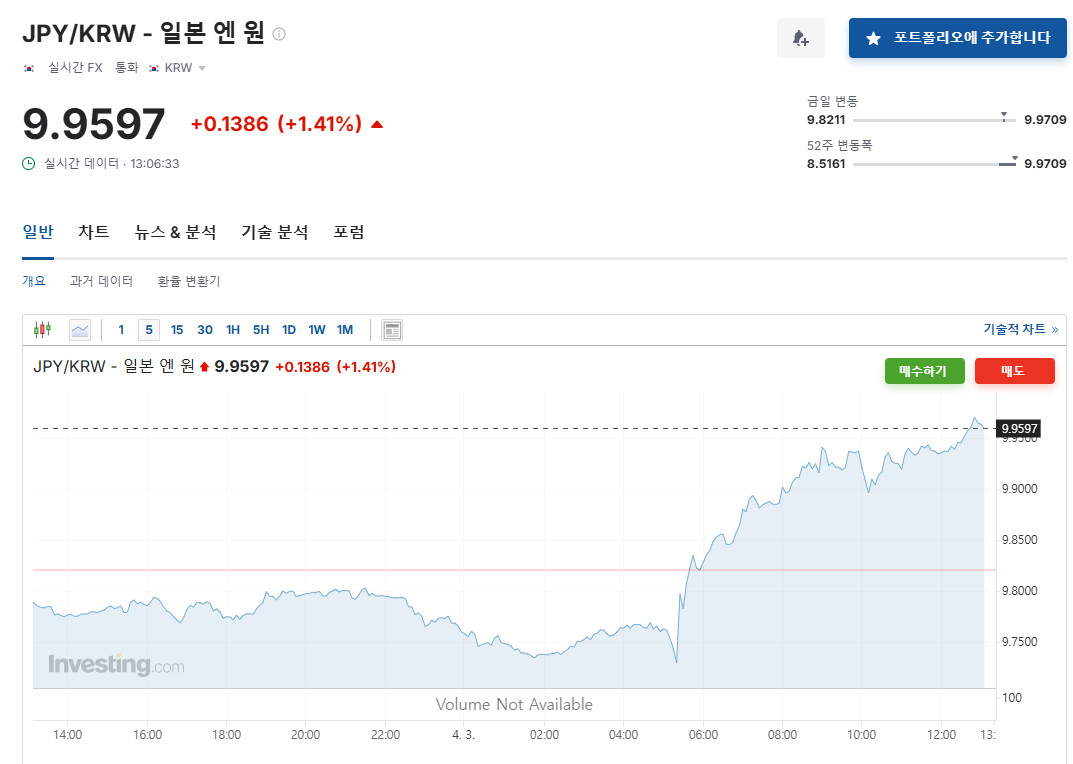Image resolution: width=1073 pixels, height=764 pixels.
Task: Click the green clock real-time data icon
Action: [29, 163]
